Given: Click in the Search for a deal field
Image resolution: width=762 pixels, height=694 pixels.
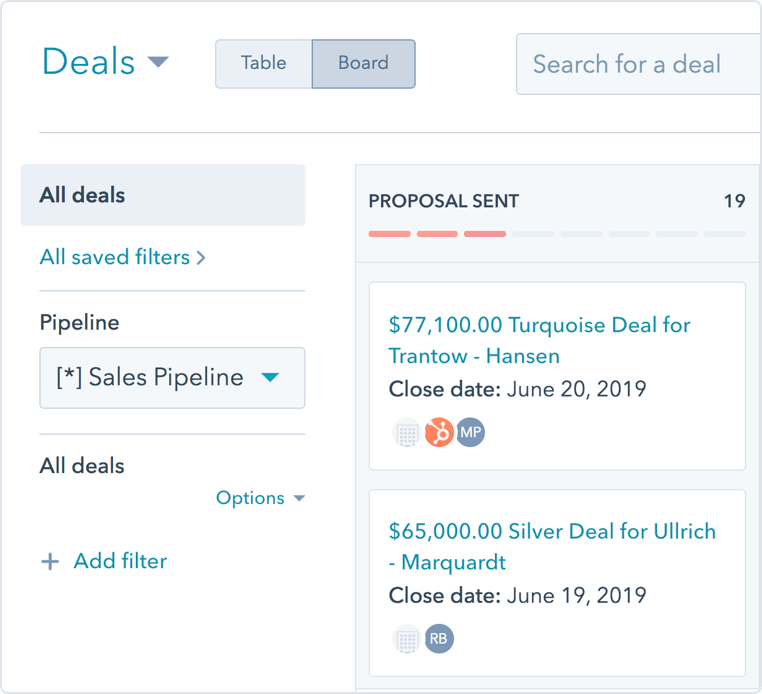Looking at the screenshot, I should [637, 65].
